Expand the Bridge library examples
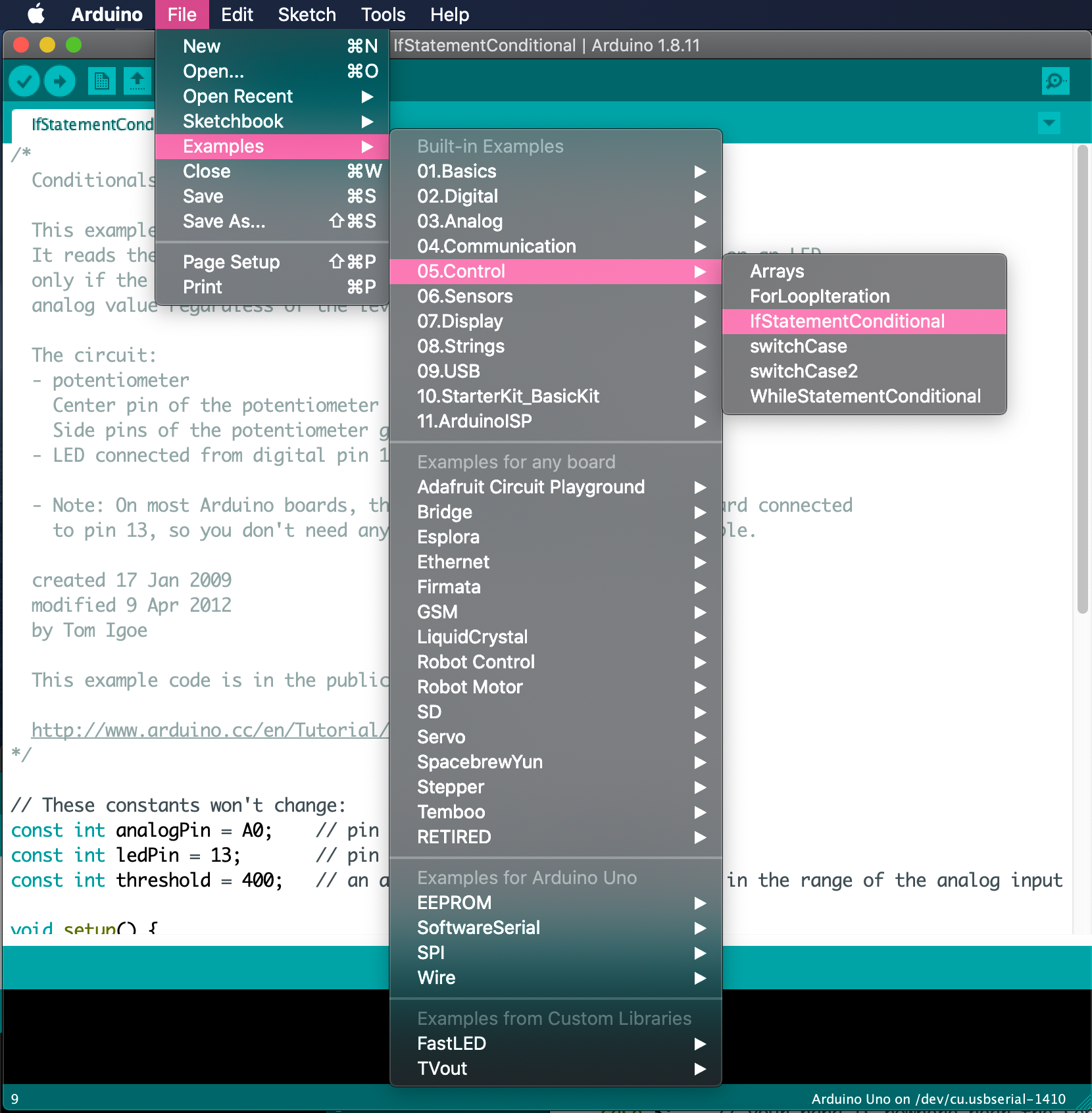The image size is (1092, 1113). pos(556,512)
